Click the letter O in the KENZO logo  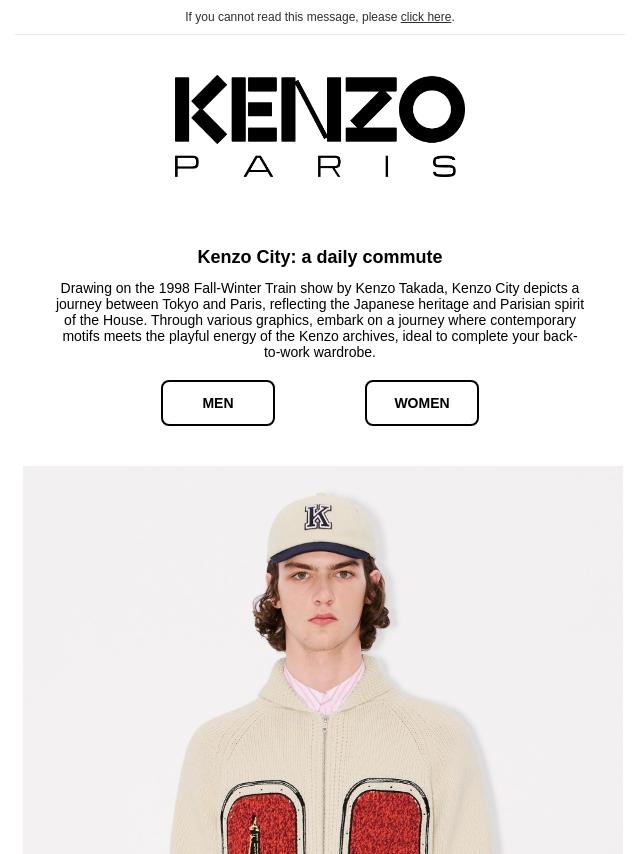coord(431,109)
